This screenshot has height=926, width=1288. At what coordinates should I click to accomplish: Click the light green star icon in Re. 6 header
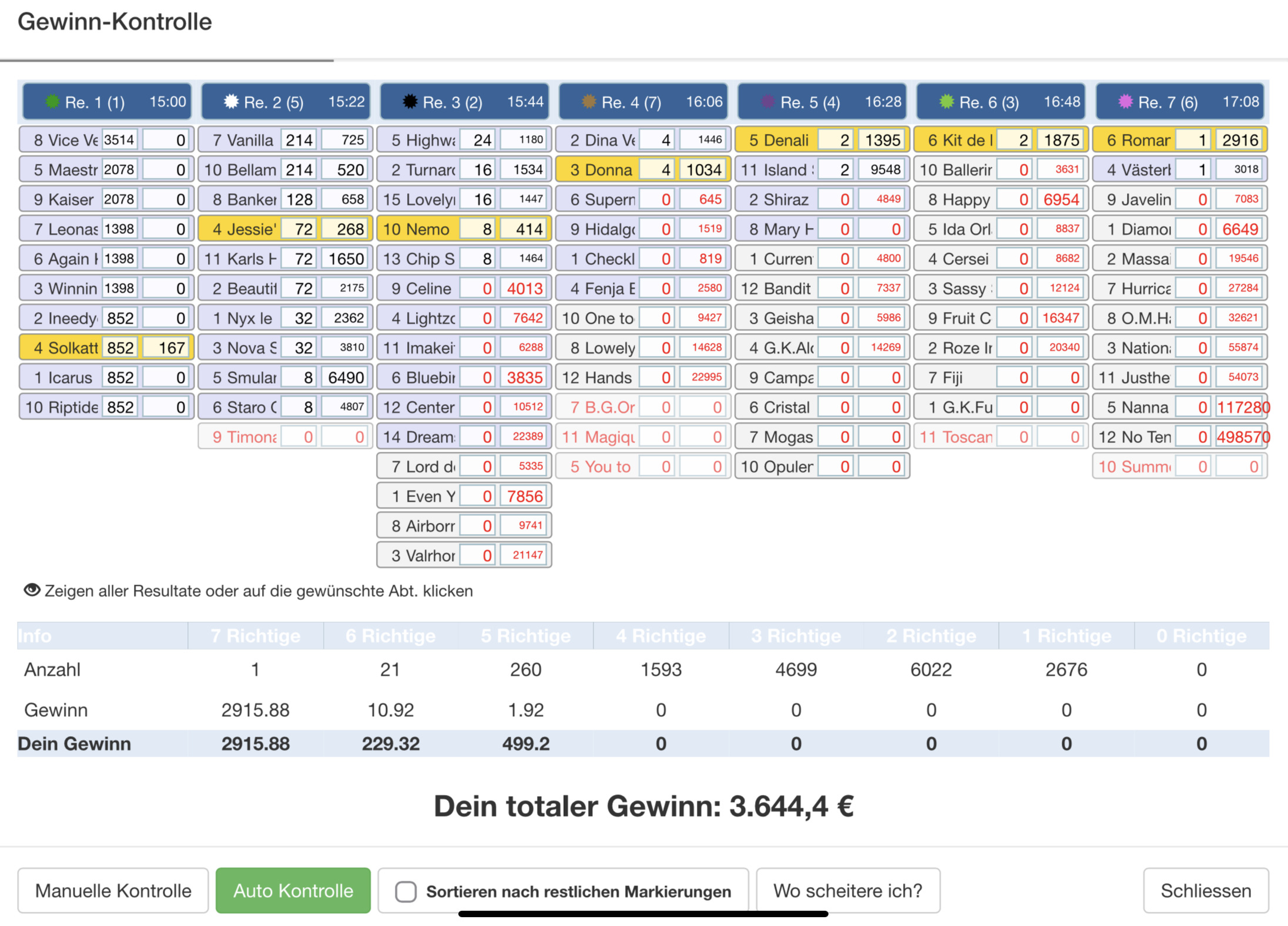946,102
